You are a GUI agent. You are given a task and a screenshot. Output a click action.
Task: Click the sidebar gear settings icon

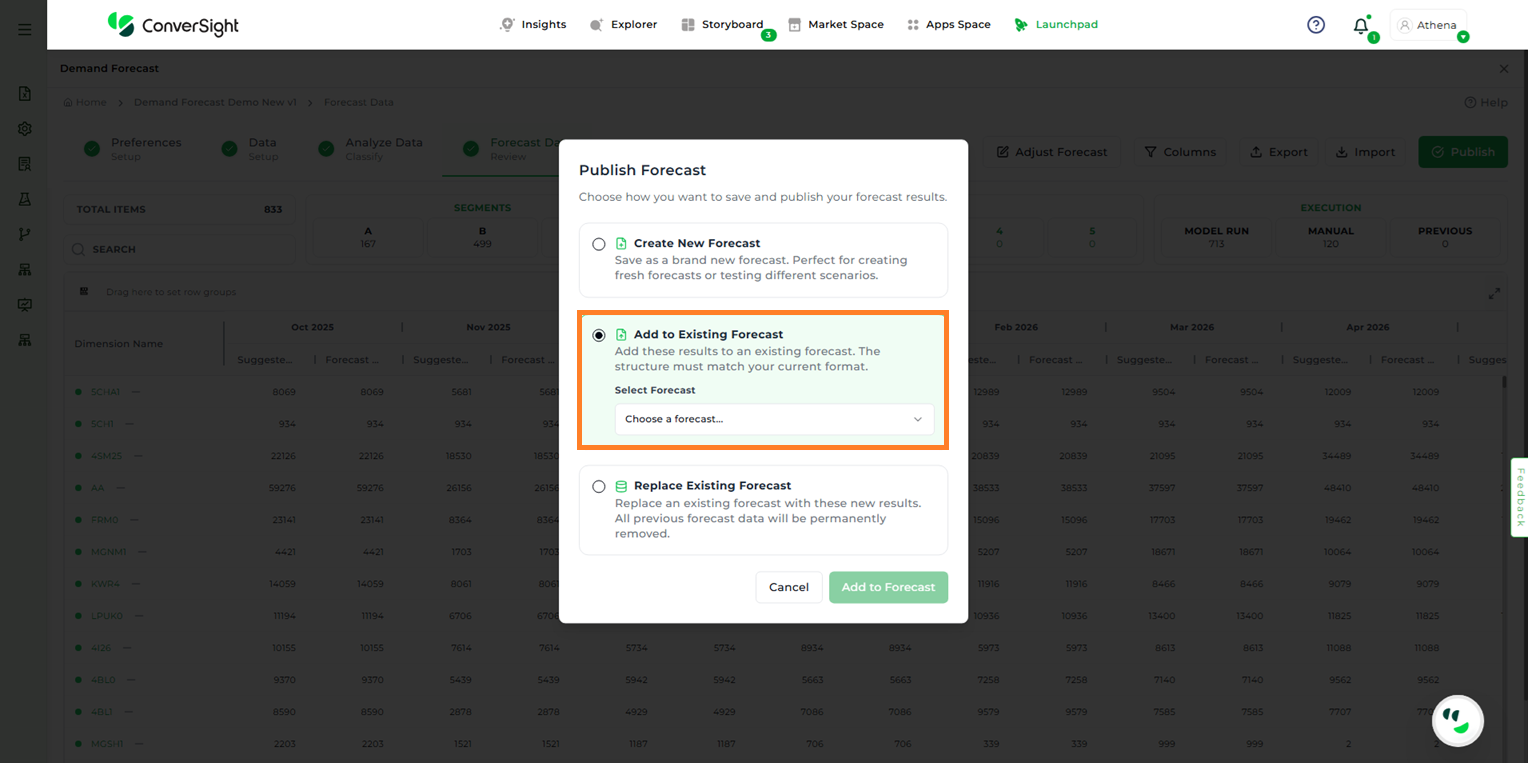(25, 129)
